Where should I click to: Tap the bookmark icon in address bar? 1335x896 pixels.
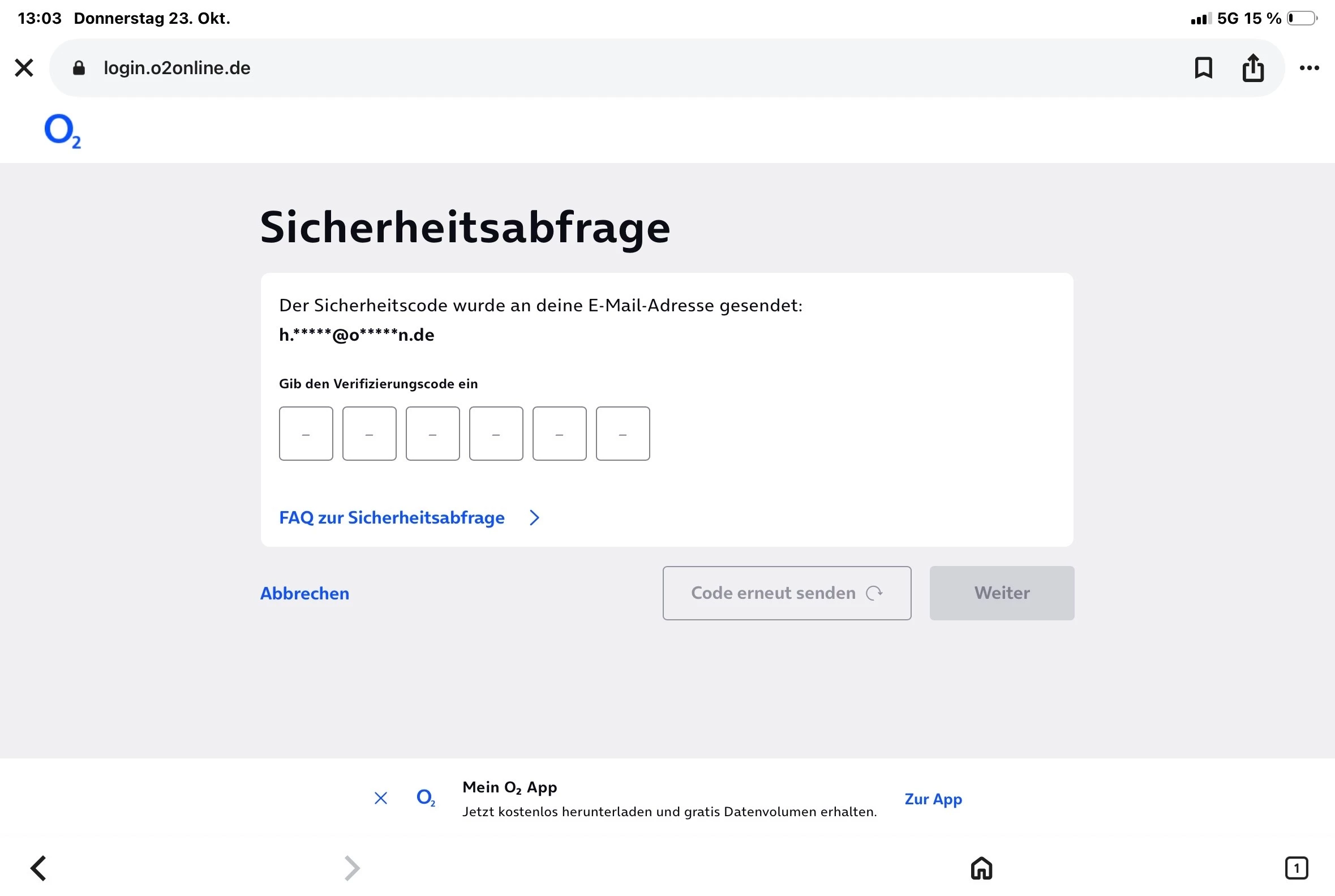(x=1203, y=68)
